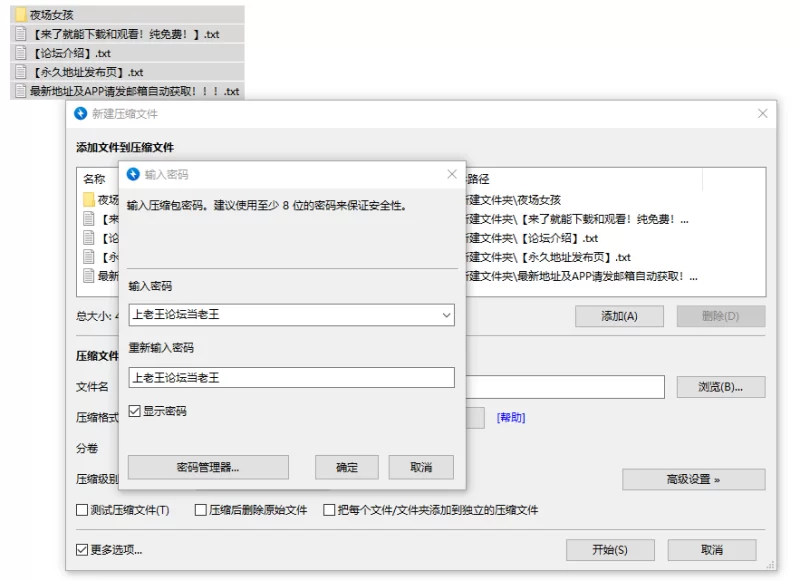Click the Bandizip logo in 新建压缩文件 title bar
This screenshot has height=581, width=800.
(81, 114)
